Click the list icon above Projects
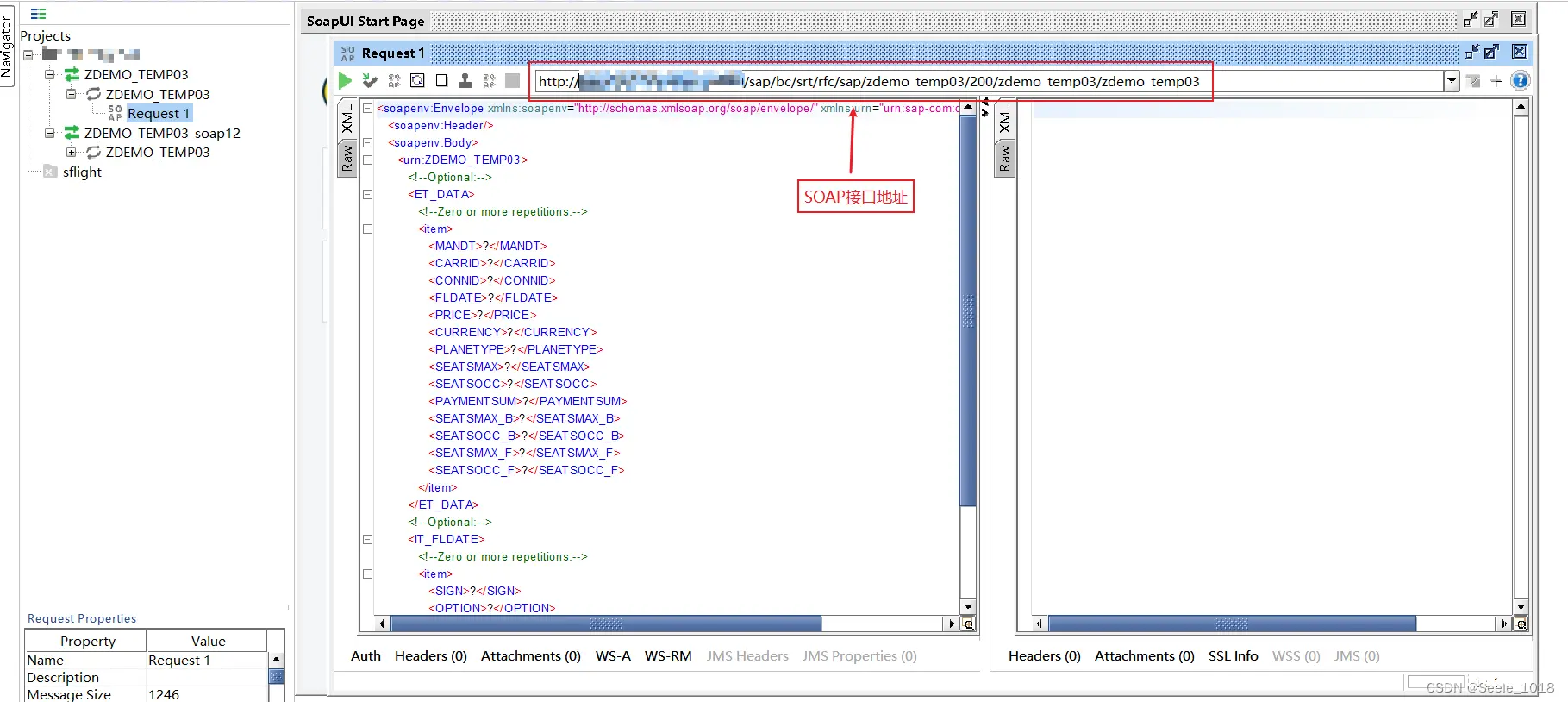Screen dimensions: 1568x702 point(38,14)
